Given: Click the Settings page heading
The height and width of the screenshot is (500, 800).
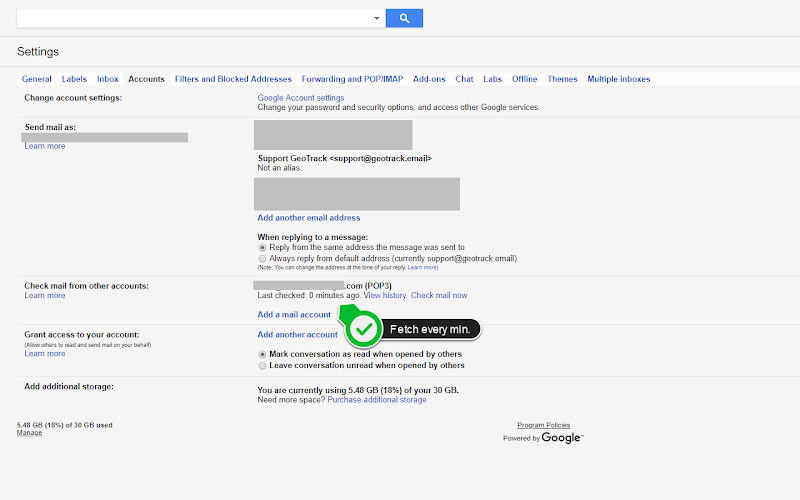Looking at the screenshot, I should [x=38, y=52].
